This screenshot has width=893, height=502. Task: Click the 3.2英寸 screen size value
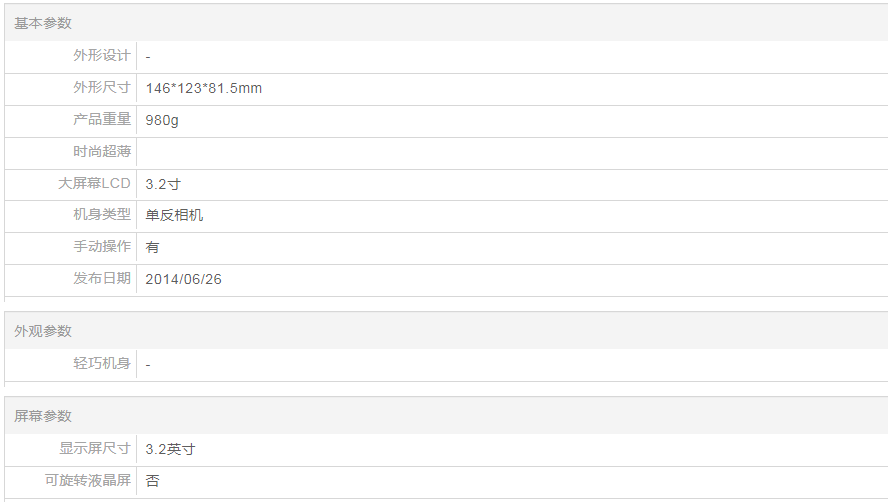170,449
